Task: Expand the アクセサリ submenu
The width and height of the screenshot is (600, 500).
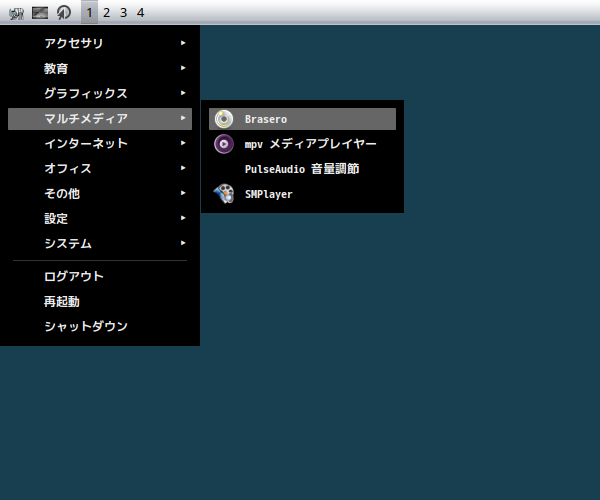Action: (x=100, y=43)
